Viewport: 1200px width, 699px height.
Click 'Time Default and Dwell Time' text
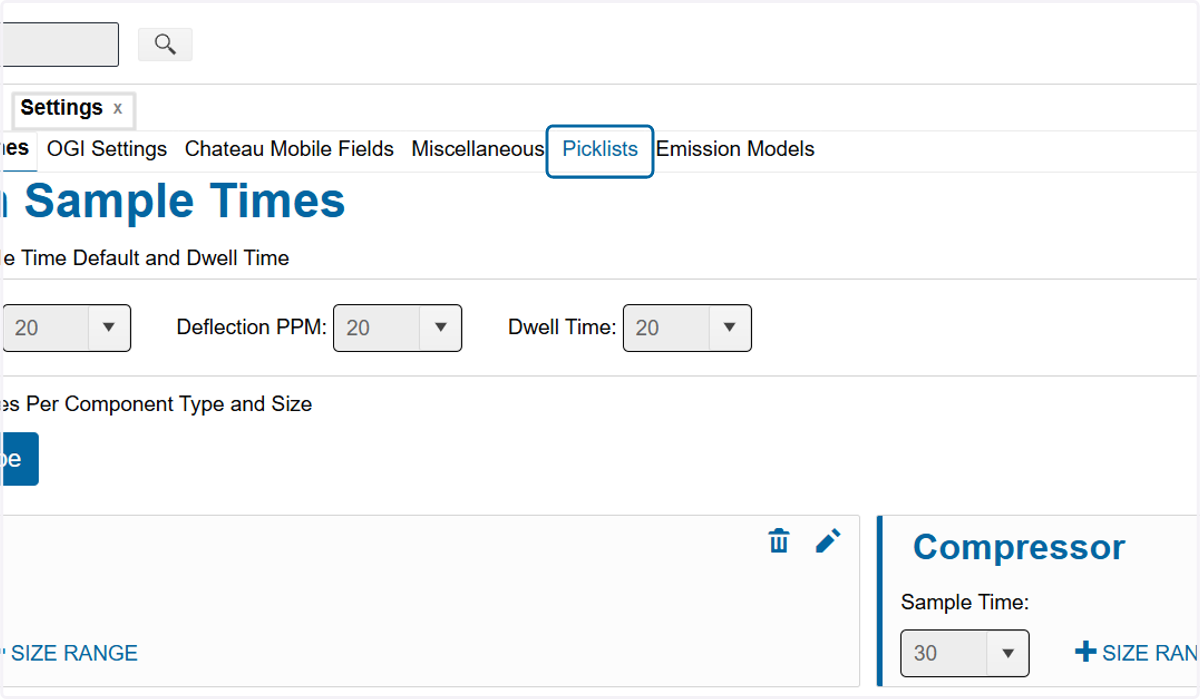click(x=154, y=258)
